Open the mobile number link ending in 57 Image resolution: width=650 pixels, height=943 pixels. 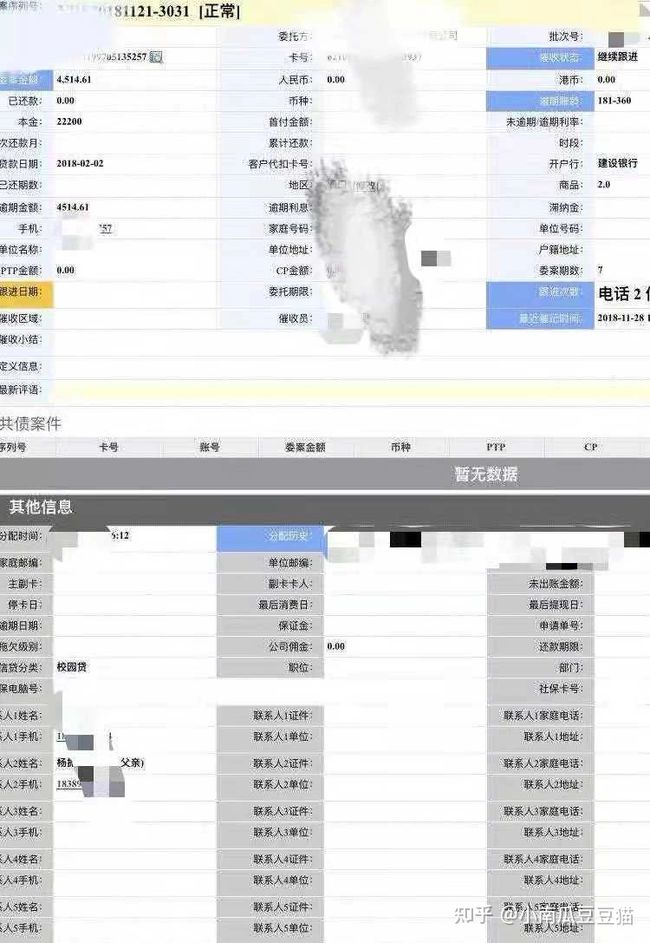click(106, 229)
